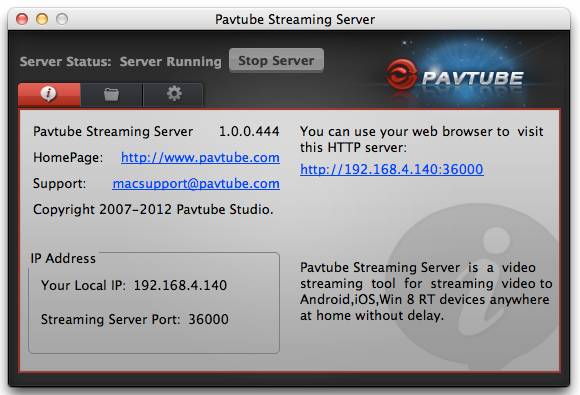Click the IP Address group label
This screenshot has height=395, width=580.
click(x=63, y=258)
